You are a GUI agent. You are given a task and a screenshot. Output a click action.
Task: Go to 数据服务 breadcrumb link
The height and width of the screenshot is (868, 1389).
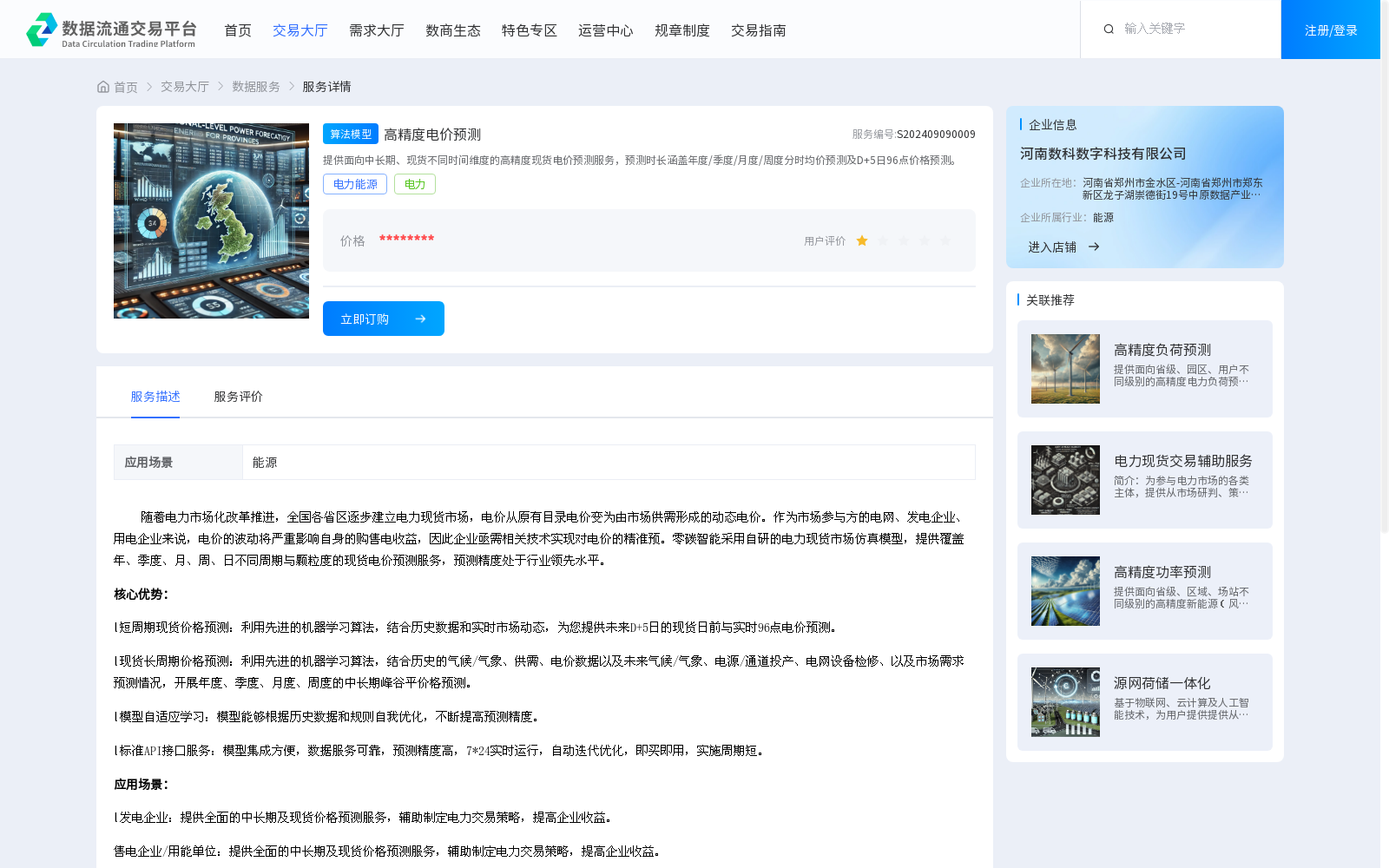tap(256, 87)
